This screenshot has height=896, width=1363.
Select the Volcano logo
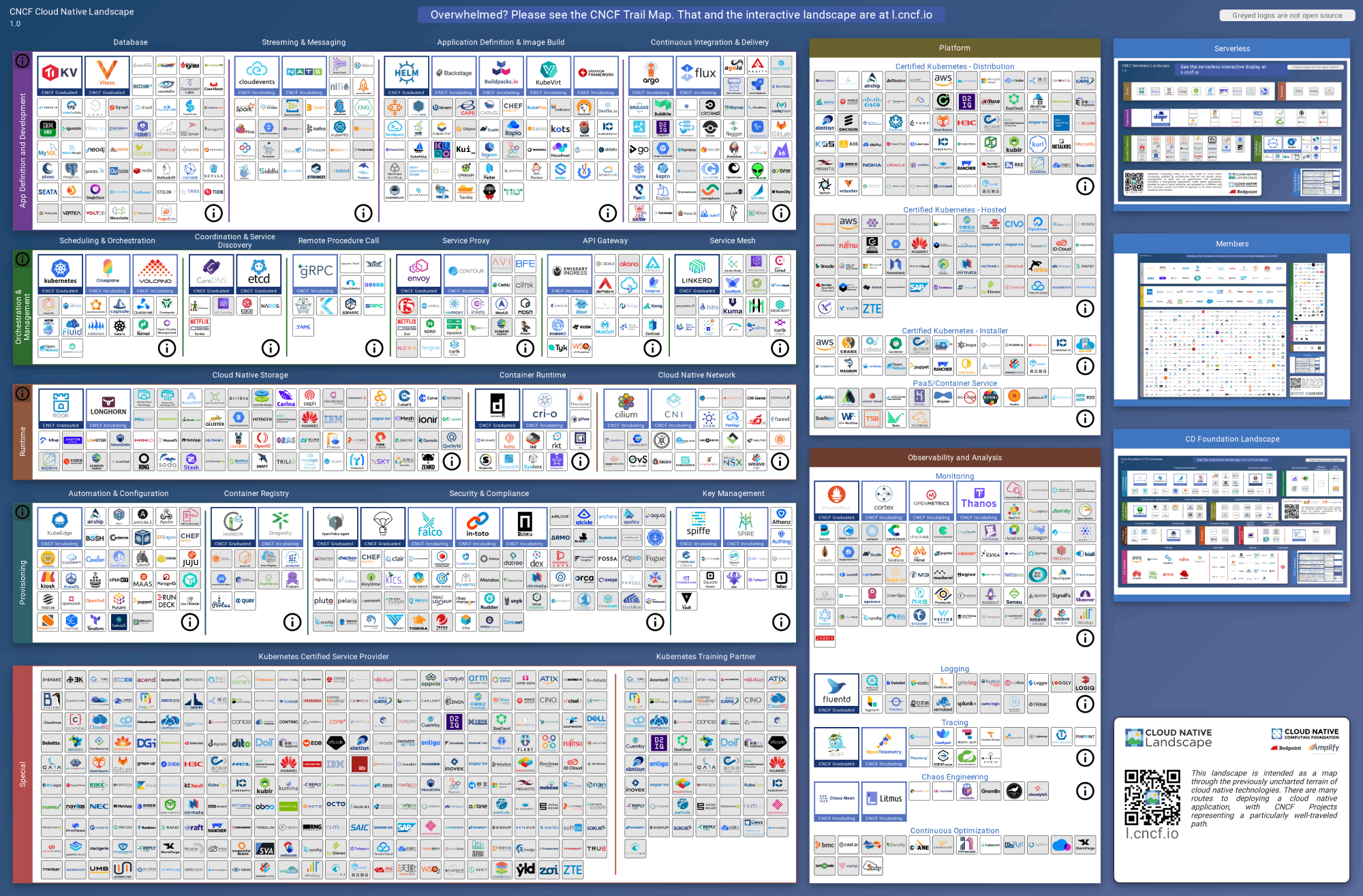coord(155,275)
